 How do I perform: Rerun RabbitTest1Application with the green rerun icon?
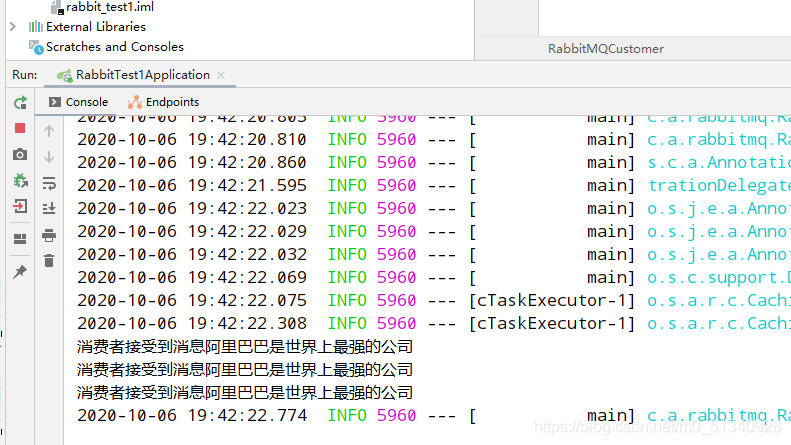tap(20, 103)
